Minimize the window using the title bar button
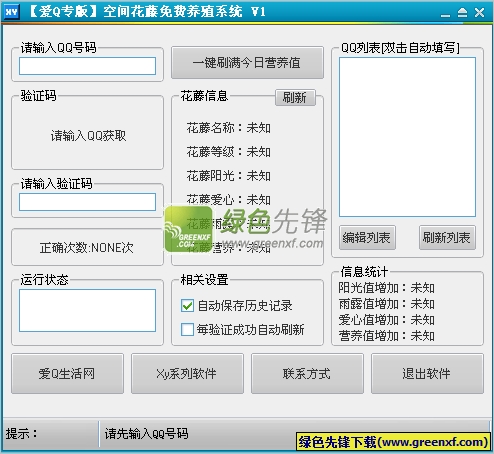Viewport: 494px width, 454px height. tap(445, 14)
